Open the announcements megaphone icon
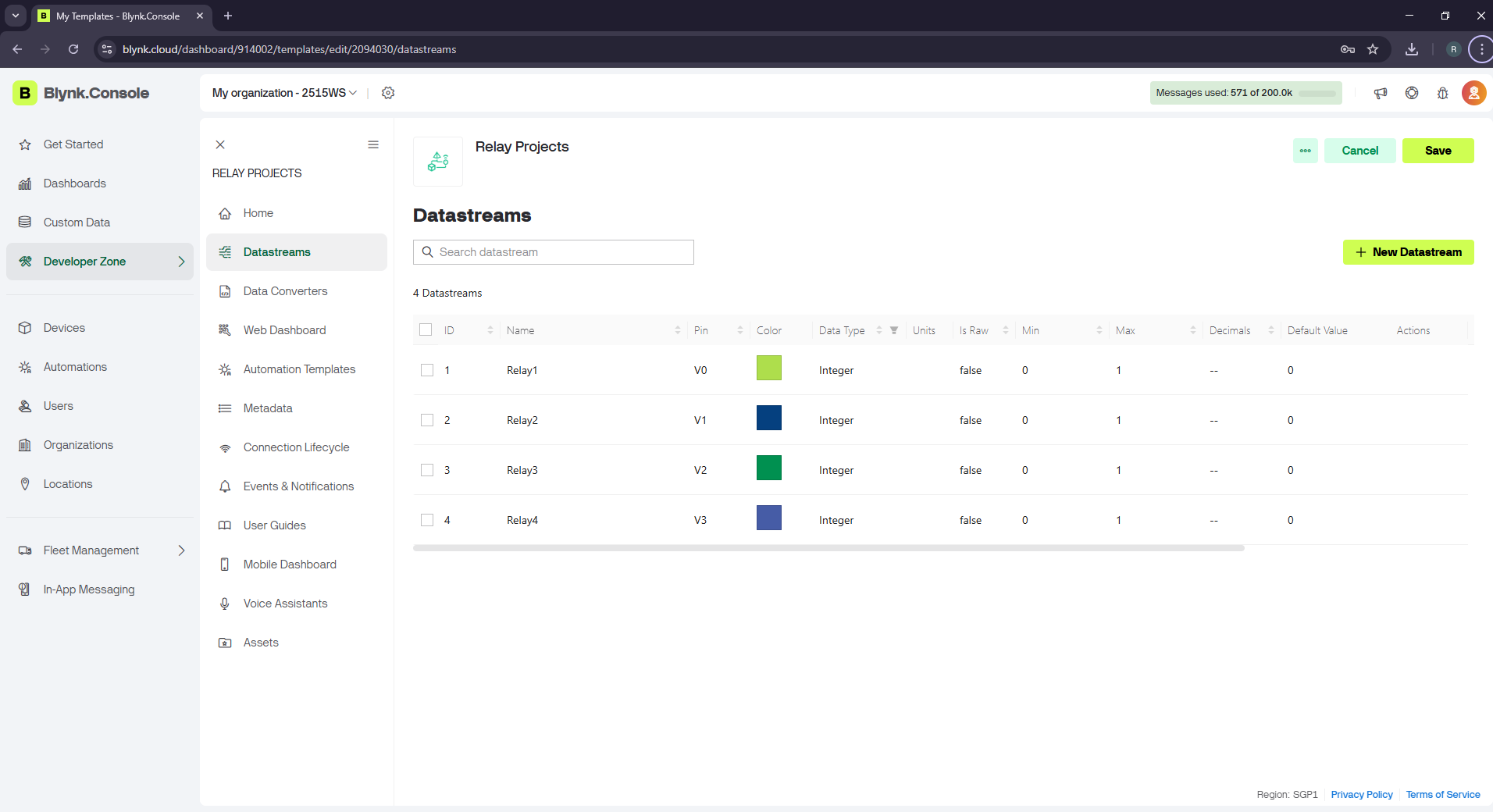This screenshot has height=812, width=1493. tap(1381, 93)
